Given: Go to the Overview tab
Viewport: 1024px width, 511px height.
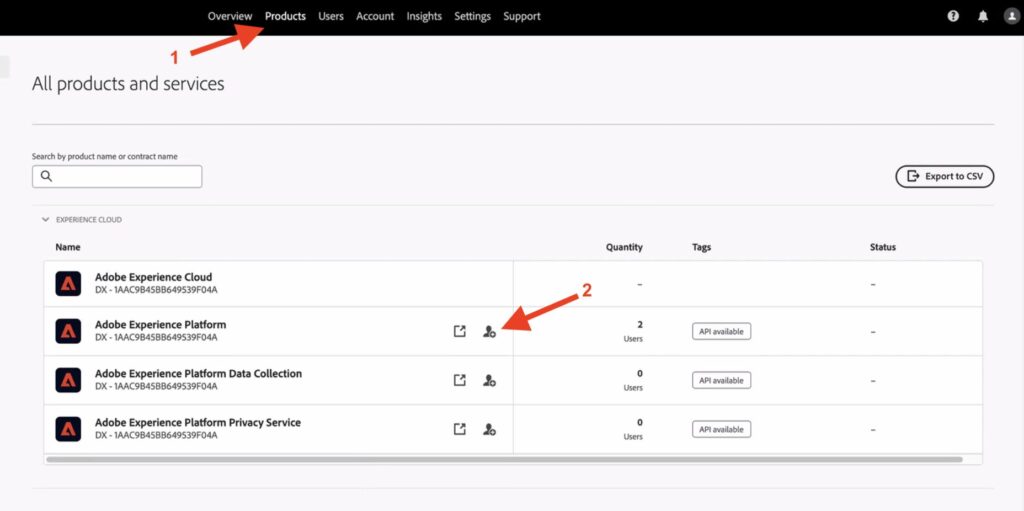Looking at the screenshot, I should (230, 16).
